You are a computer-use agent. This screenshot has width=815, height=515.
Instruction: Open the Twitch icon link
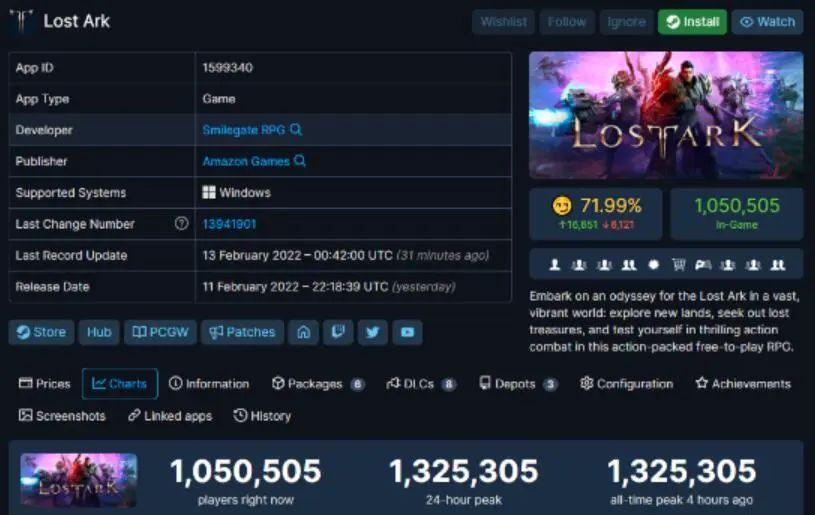tap(339, 332)
